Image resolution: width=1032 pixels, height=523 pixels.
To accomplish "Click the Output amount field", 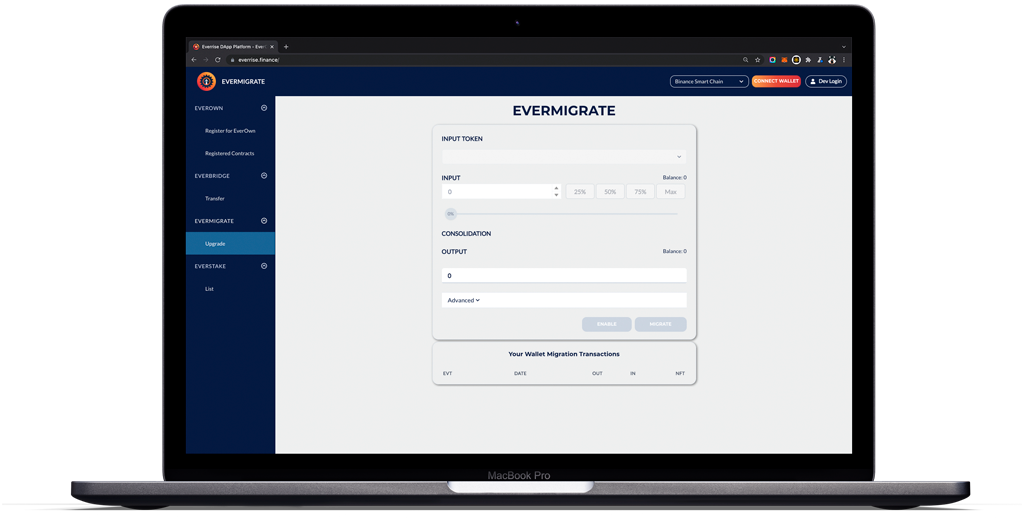I will pos(564,276).
